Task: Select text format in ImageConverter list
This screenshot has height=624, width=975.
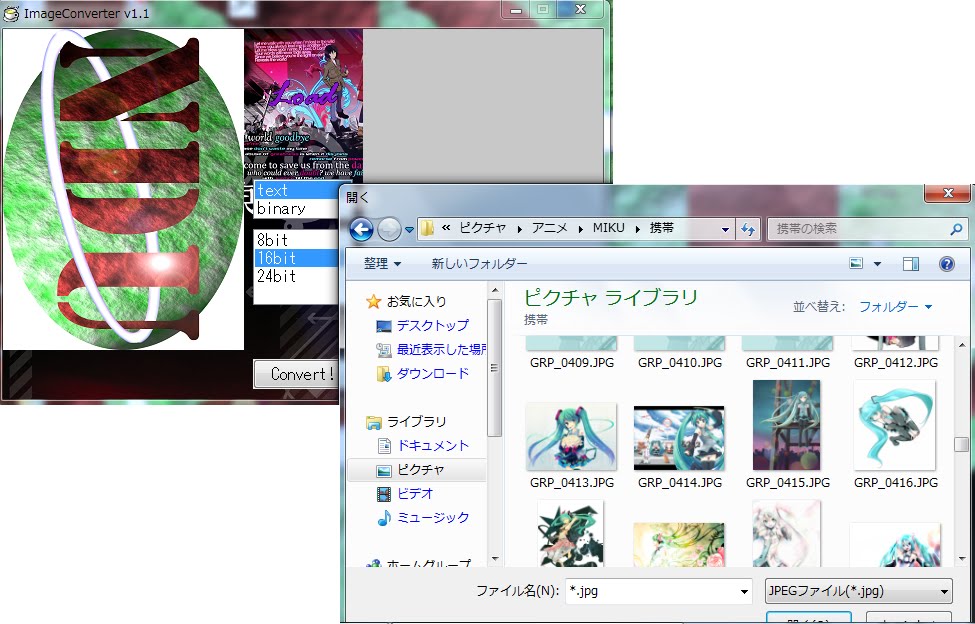Action: click(297, 190)
